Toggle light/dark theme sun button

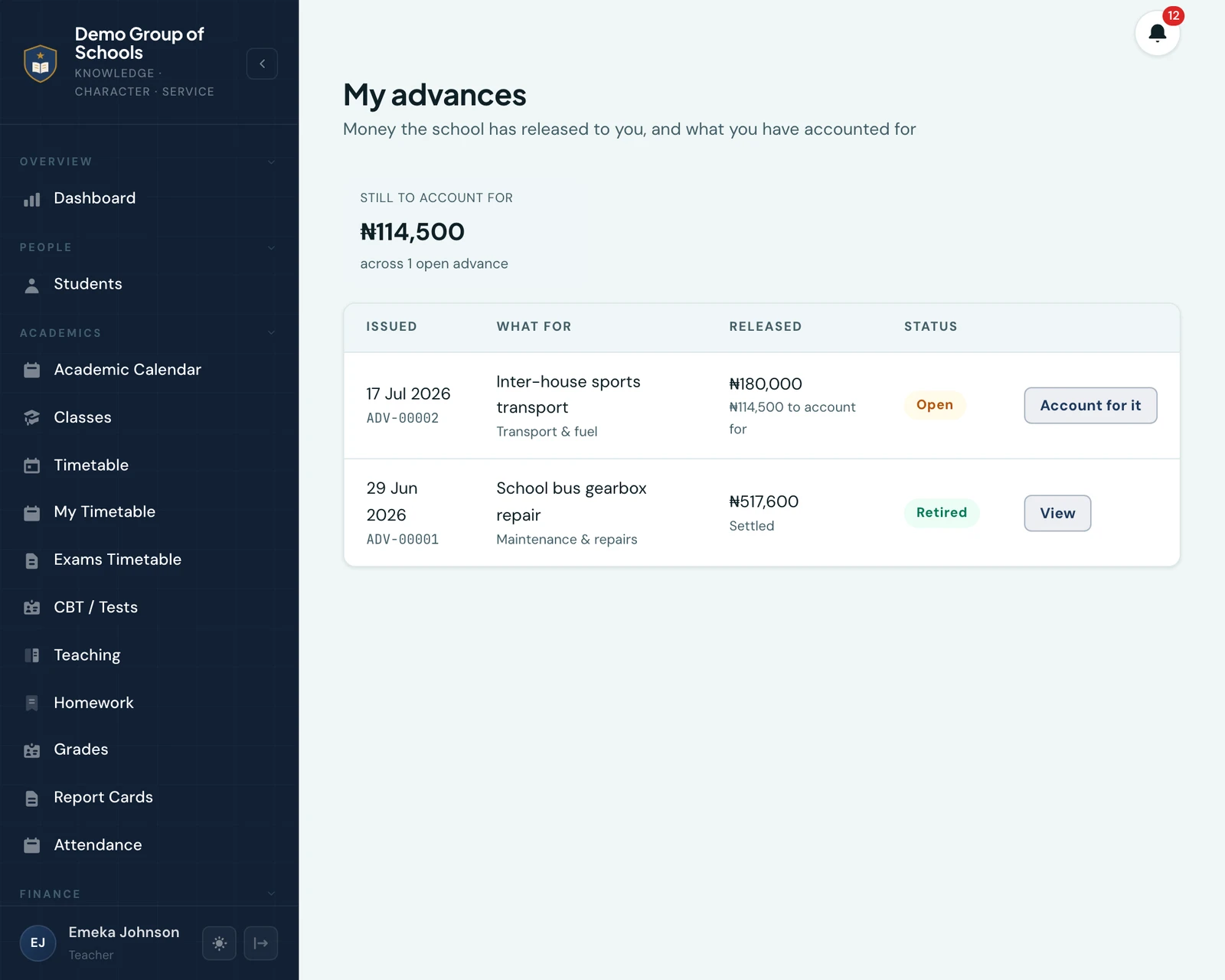pos(219,942)
